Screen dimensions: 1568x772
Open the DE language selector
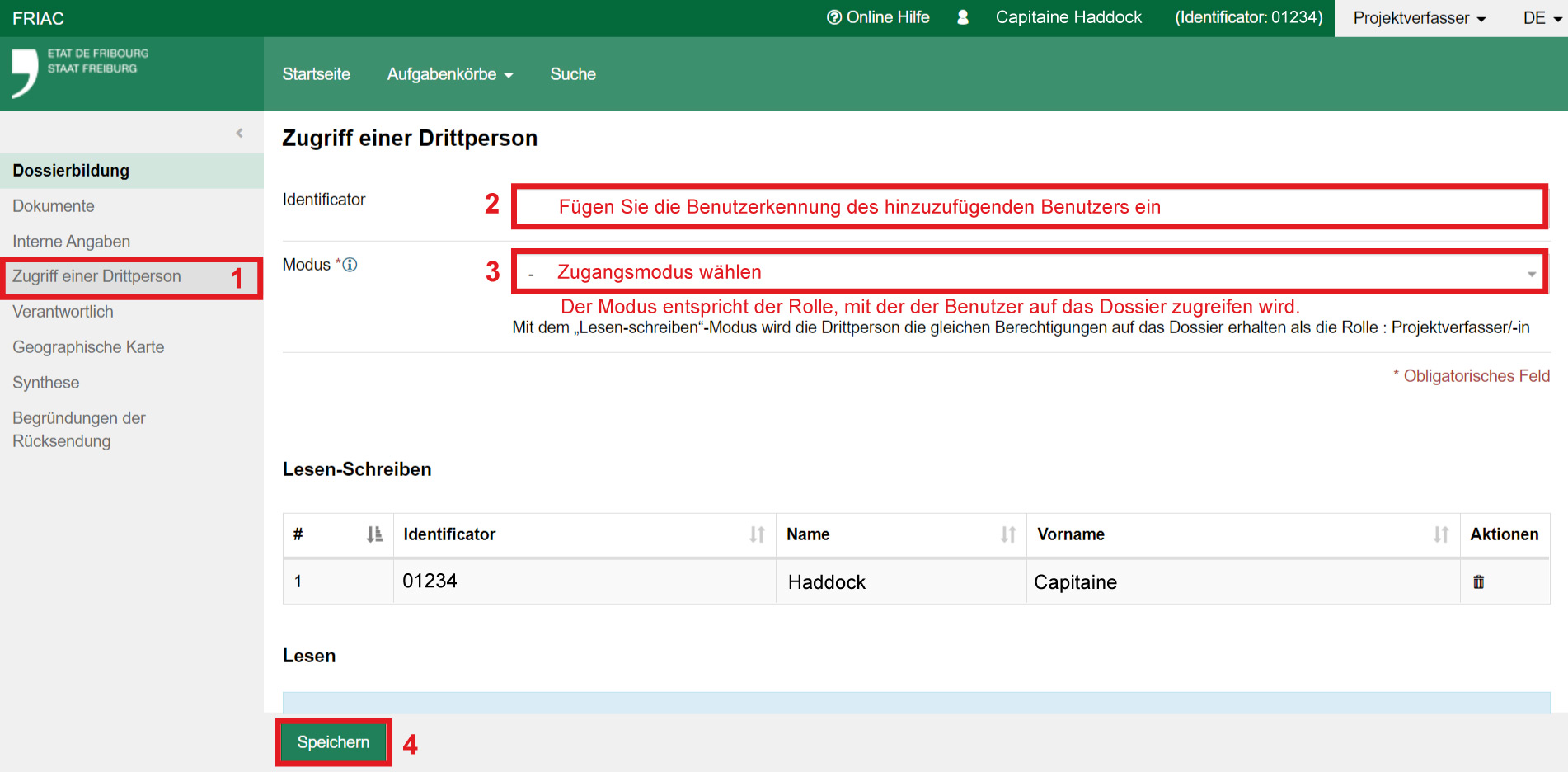1541,18
